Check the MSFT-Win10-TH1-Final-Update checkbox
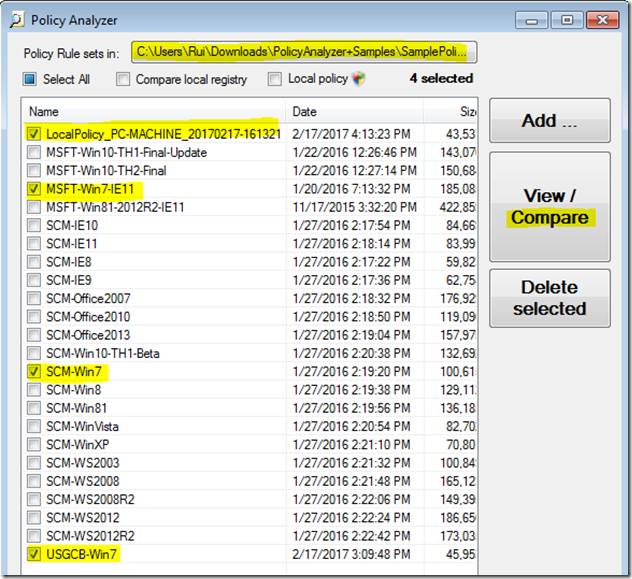Image resolution: width=632 pixels, height=579 pixels. 34,152
